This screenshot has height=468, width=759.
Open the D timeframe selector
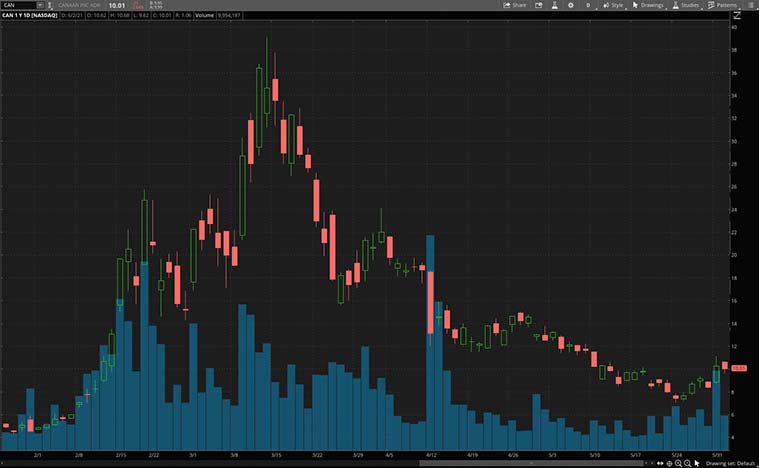587,5
